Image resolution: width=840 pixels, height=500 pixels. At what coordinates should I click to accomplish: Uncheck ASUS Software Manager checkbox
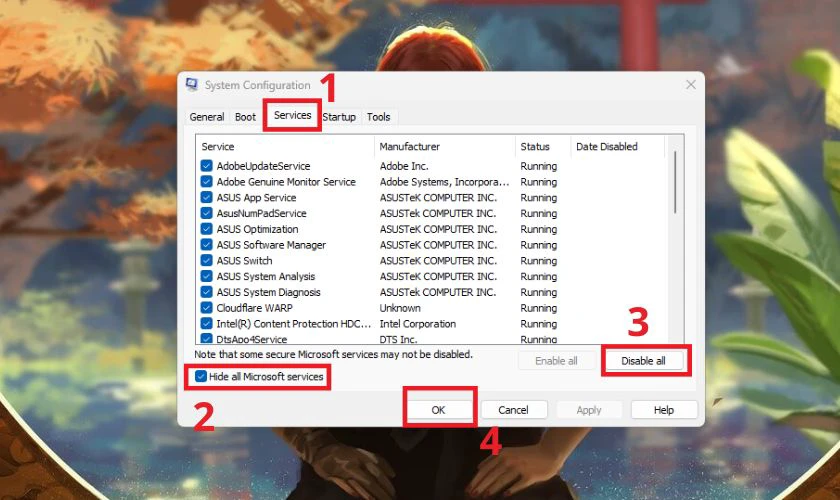[x=206, y=245]
